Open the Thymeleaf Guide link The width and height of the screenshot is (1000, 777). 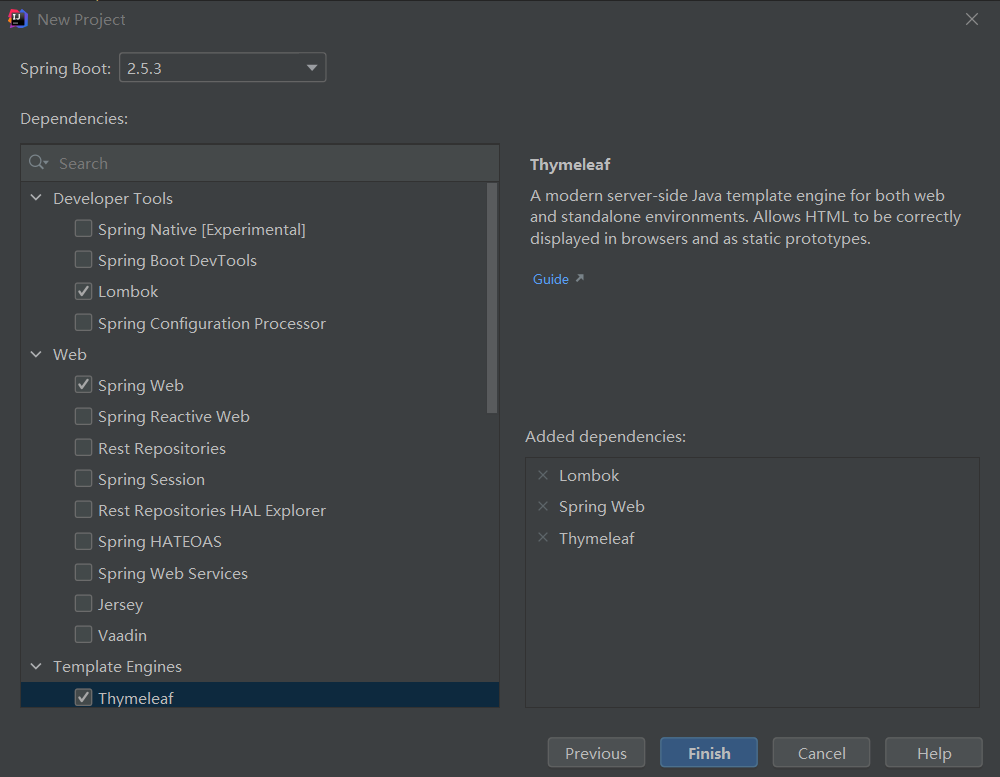coord(550,279)
